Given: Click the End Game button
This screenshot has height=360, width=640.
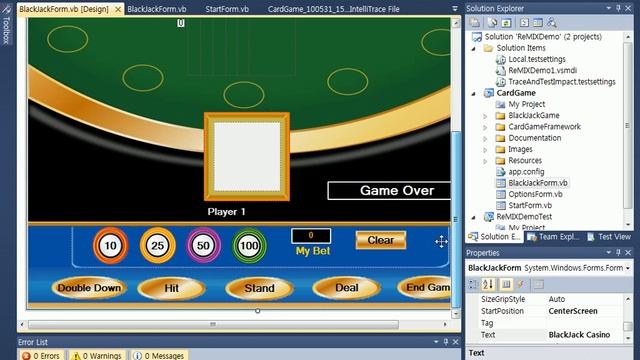Looking at the screenshot, I should (425, 288).
